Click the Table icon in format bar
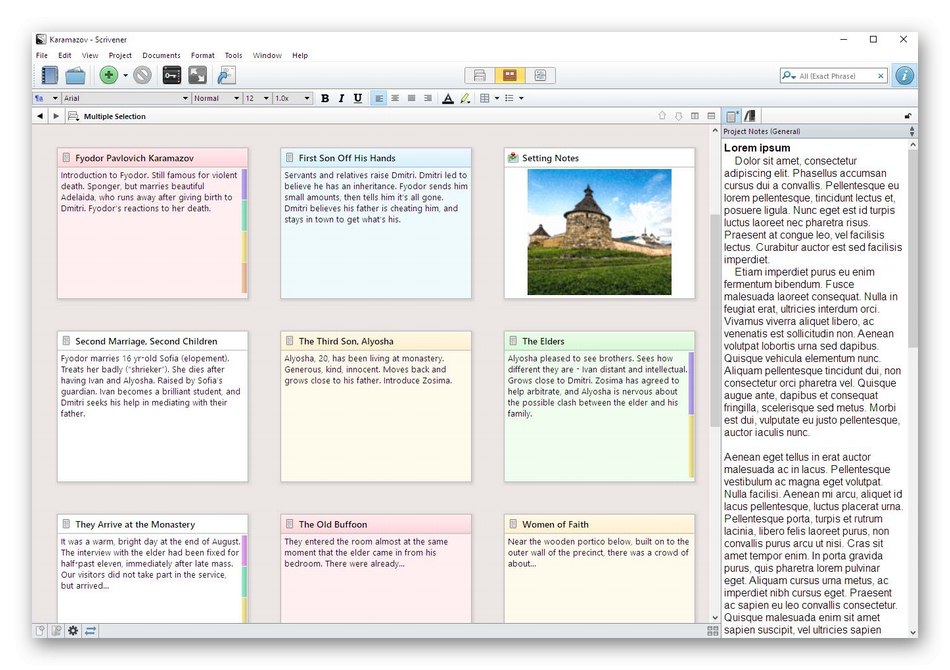 pos(485,98)
